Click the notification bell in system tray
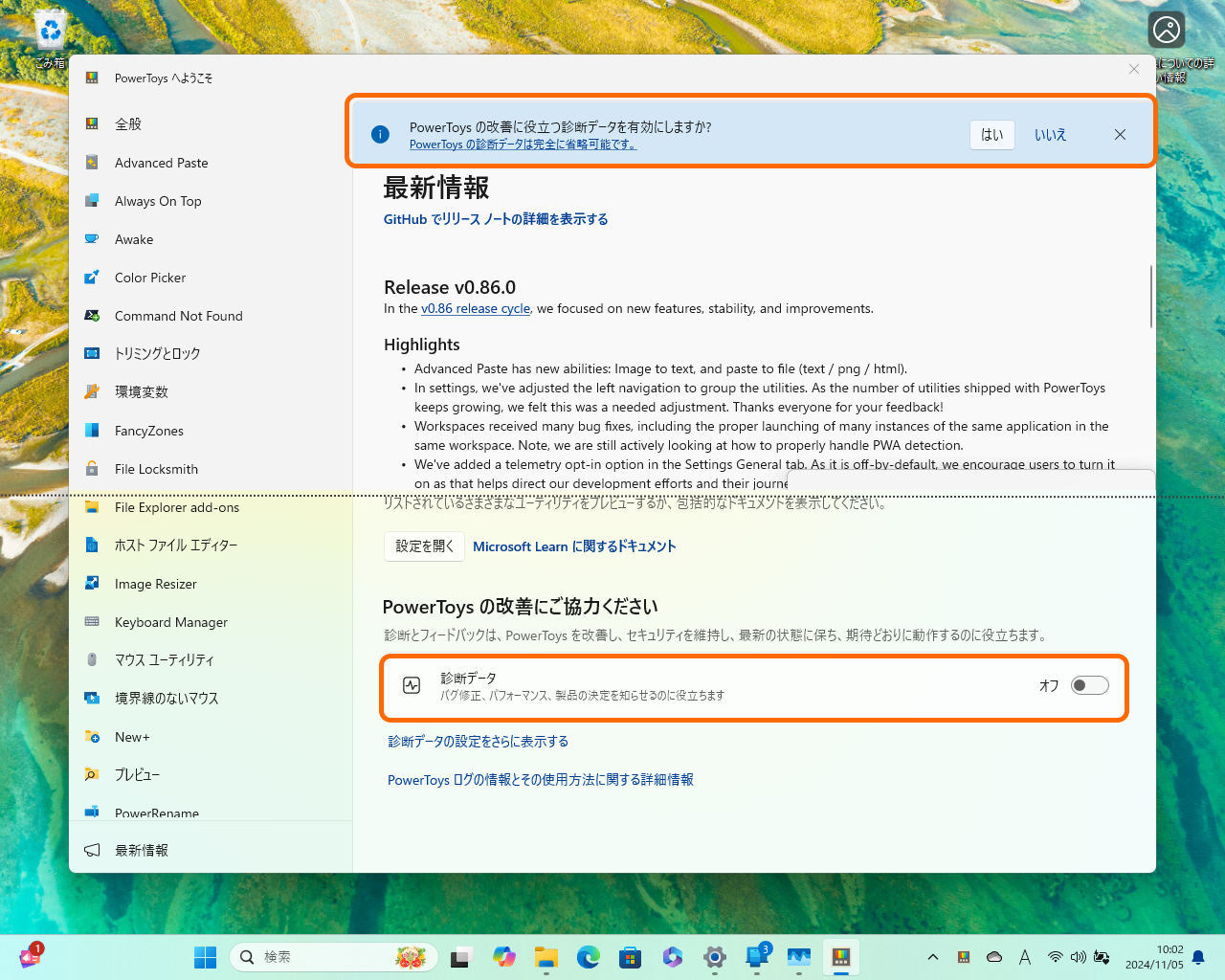This screenshot has height=980, width=1225. coord(1198,957)
